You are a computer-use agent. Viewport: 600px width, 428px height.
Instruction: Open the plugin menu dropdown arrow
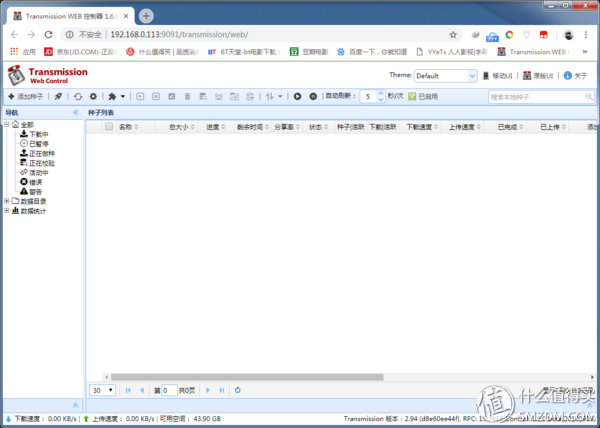123,96
